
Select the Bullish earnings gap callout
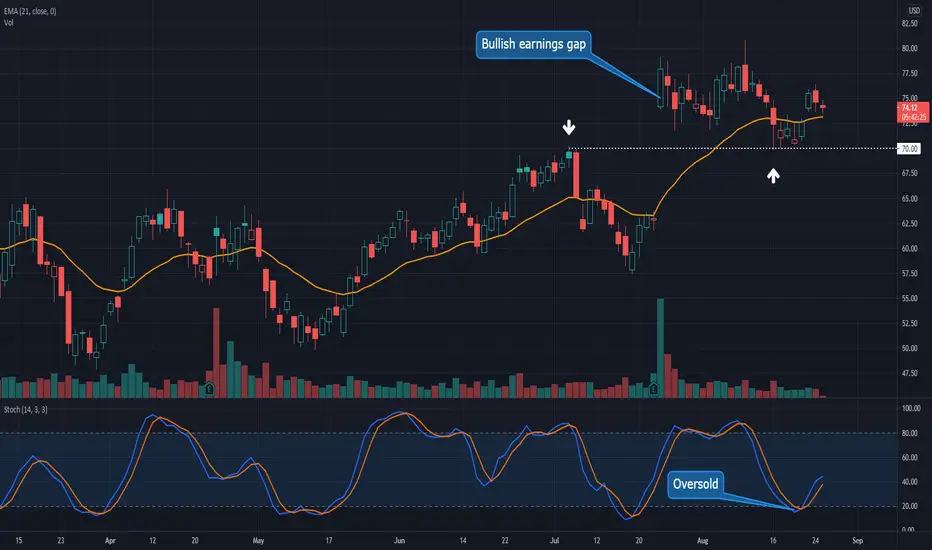(533, 44)
